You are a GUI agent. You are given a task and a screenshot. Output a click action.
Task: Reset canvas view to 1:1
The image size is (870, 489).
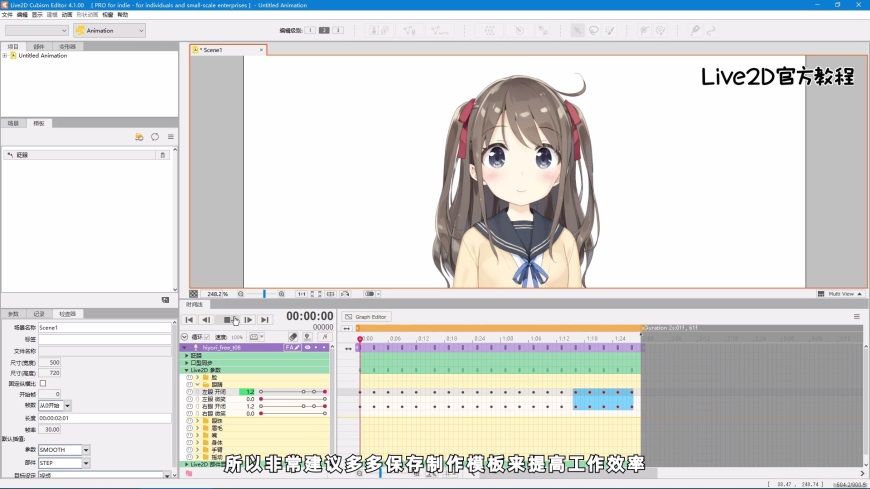(301, 294)
